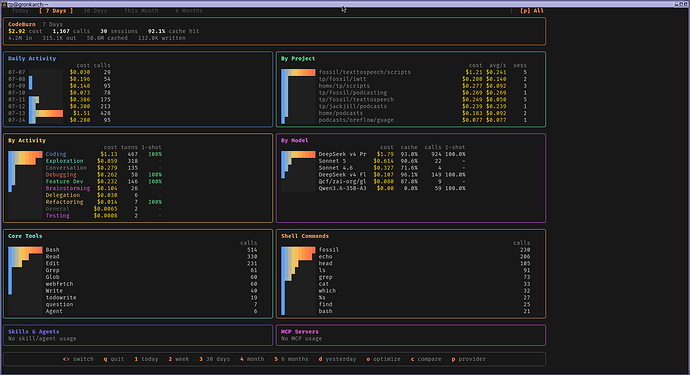Select the tp/fossil/iwtt project row
The width and height of the screenshot is (690, 375).
pos(404,79)
